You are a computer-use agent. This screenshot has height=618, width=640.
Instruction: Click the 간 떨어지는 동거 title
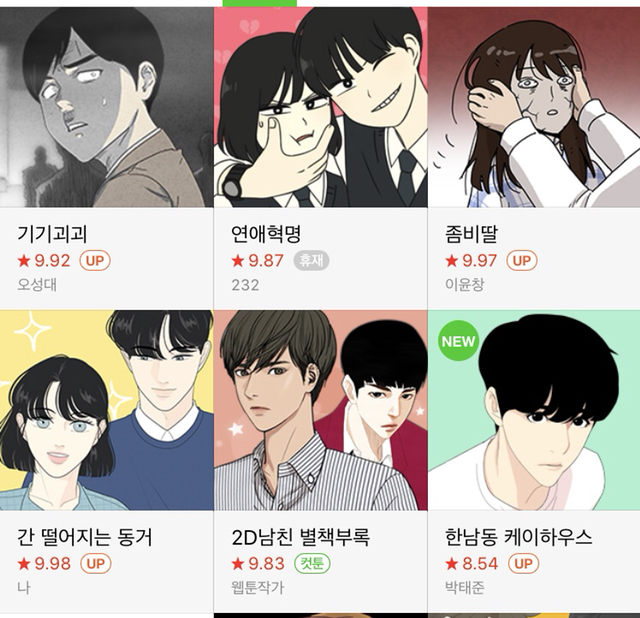click(85, 537)
